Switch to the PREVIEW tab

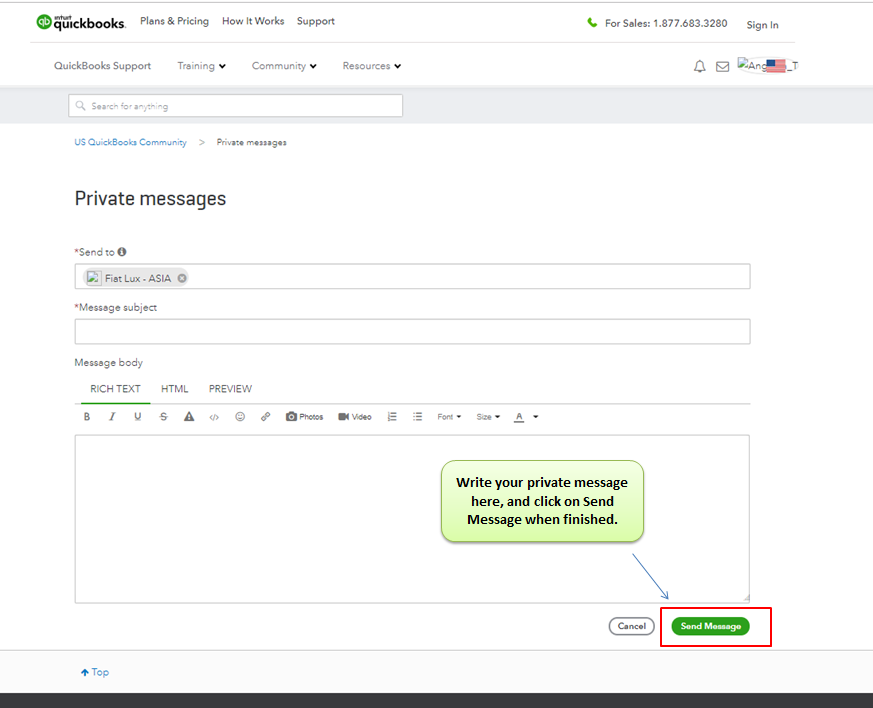(230, 389)
